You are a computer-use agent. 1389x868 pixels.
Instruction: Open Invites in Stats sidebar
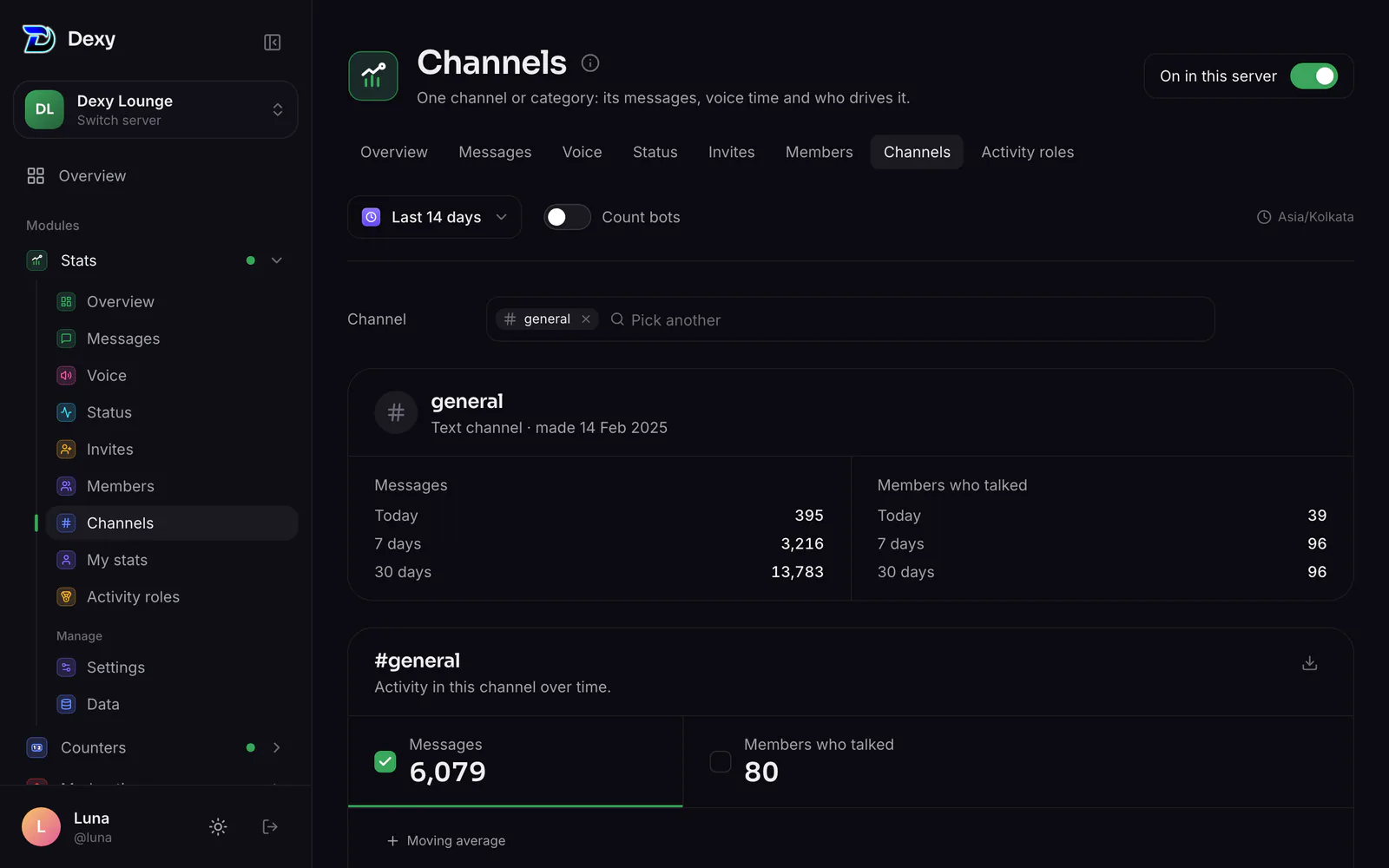point(172,450)
